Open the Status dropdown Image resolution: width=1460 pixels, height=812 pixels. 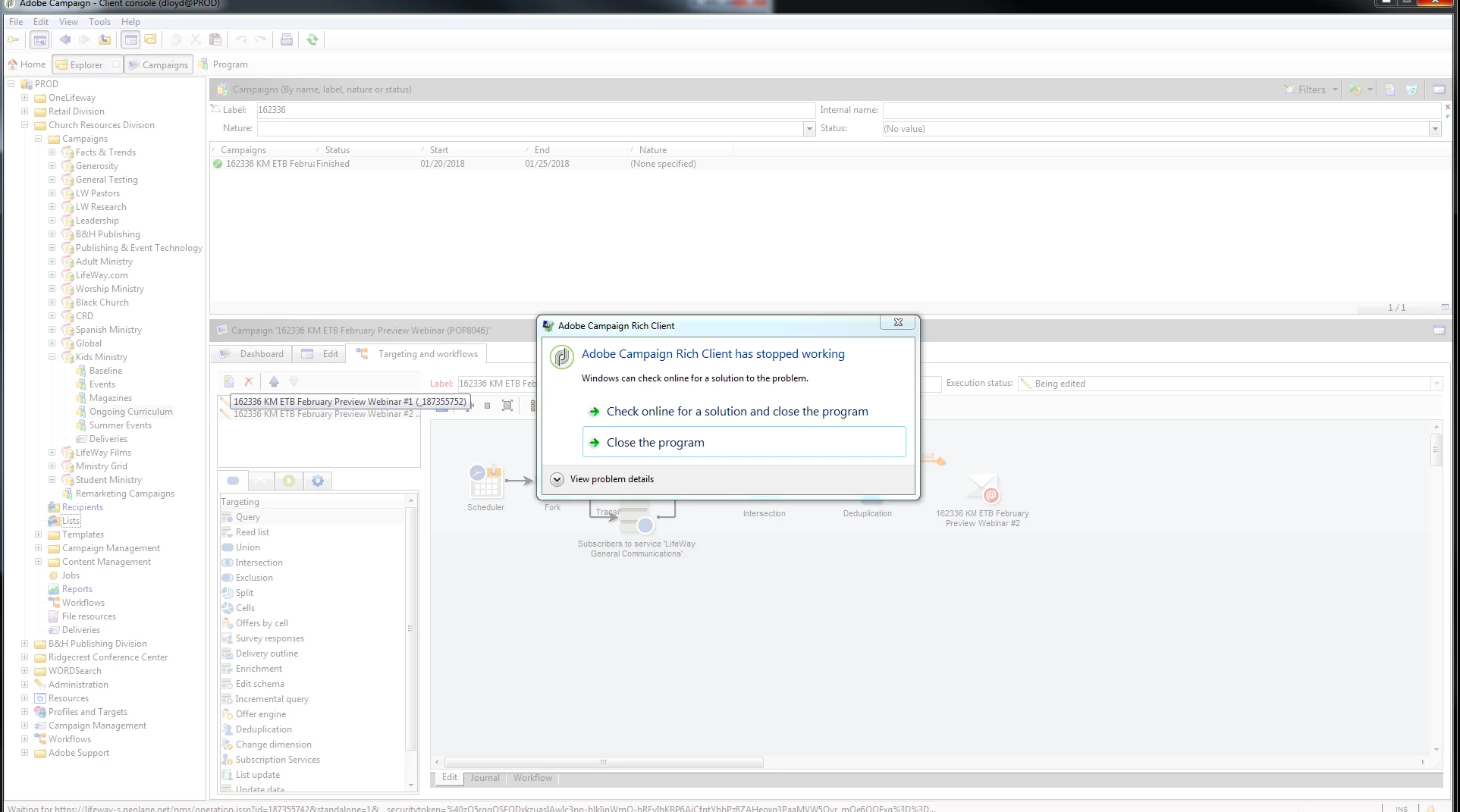coord(1435,129)
